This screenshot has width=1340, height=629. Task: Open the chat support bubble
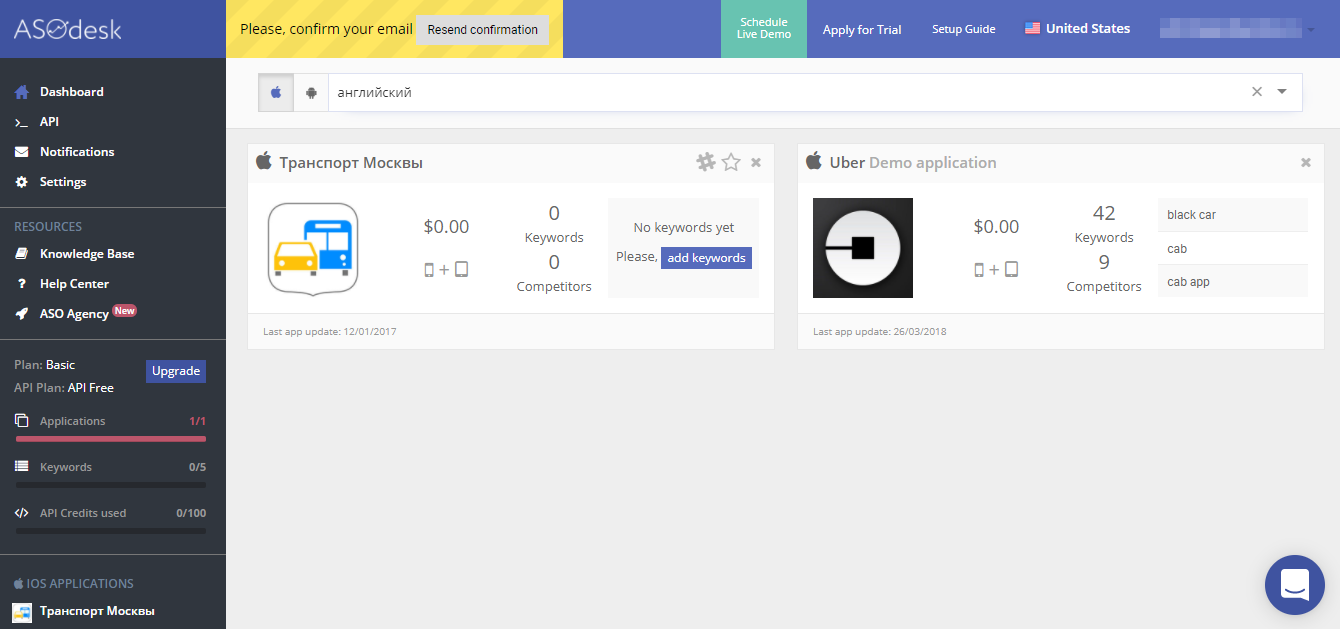tap(1294, 585)
